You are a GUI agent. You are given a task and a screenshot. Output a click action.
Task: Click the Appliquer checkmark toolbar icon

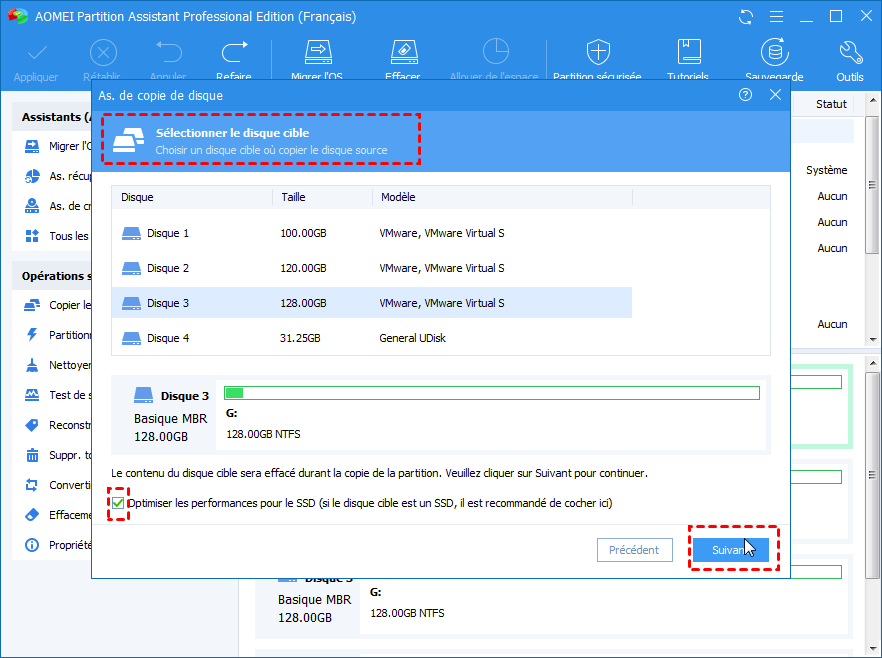pos(37,53)
